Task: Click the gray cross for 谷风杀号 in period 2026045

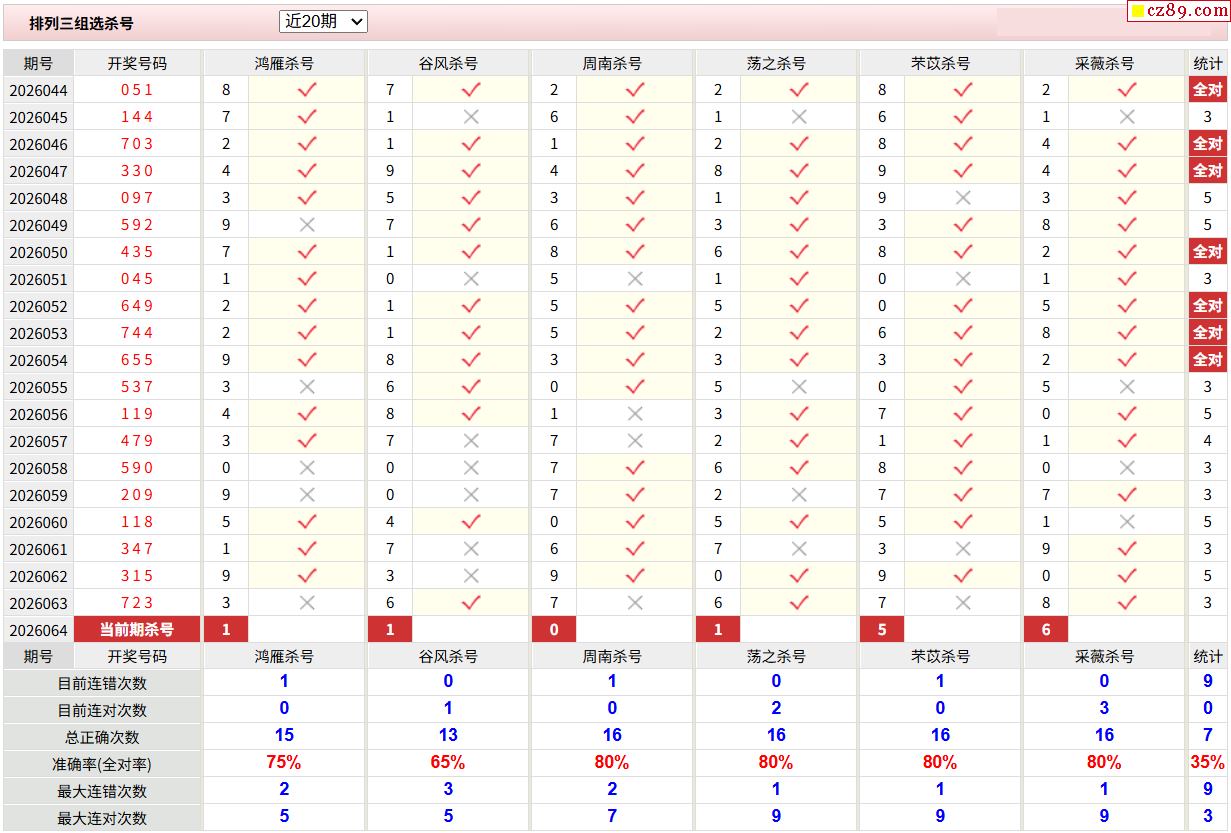Action: pos(471,117)
